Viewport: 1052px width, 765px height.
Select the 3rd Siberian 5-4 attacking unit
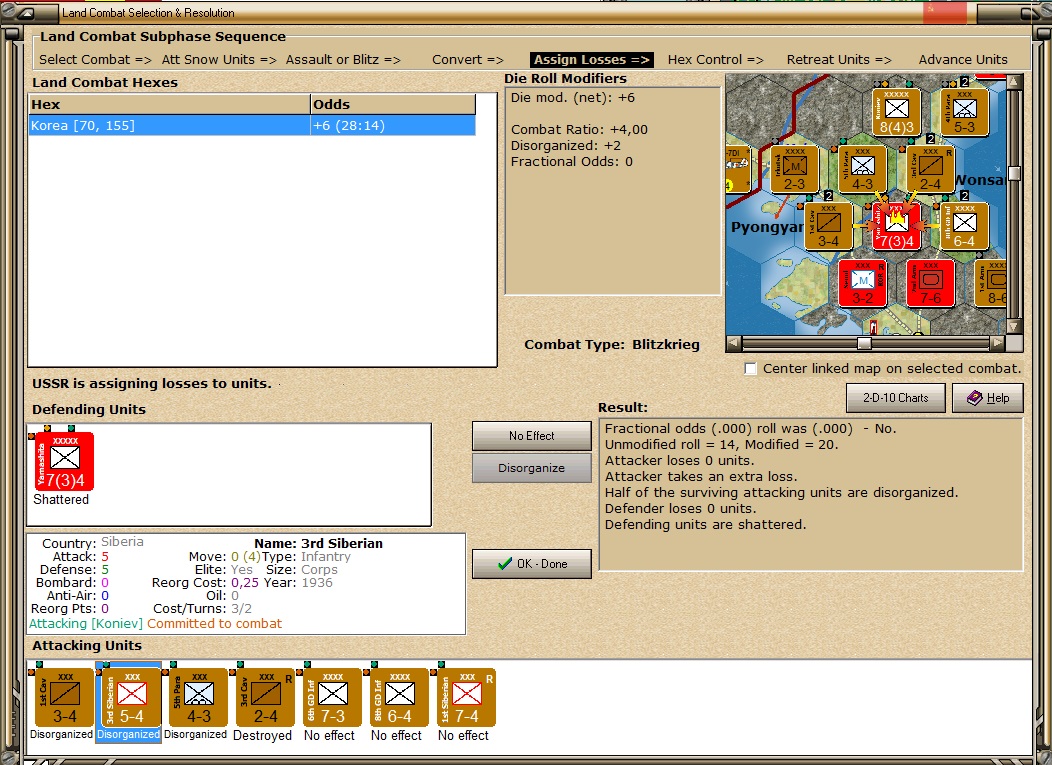coord(132,697)
